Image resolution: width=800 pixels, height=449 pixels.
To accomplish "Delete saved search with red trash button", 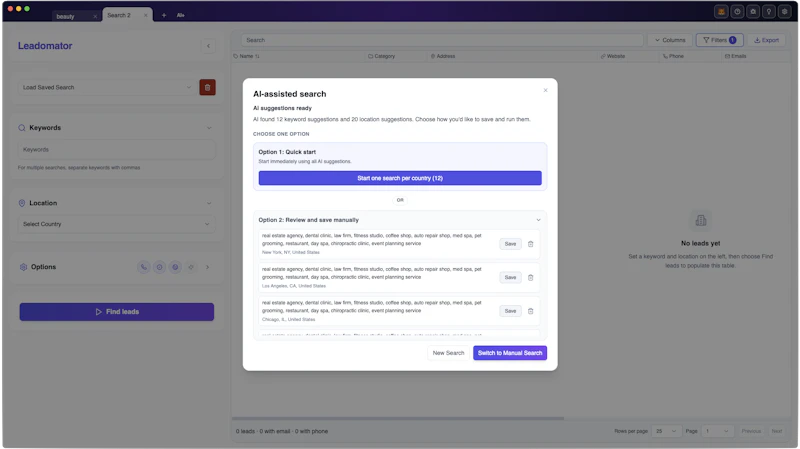I will 207,87.
